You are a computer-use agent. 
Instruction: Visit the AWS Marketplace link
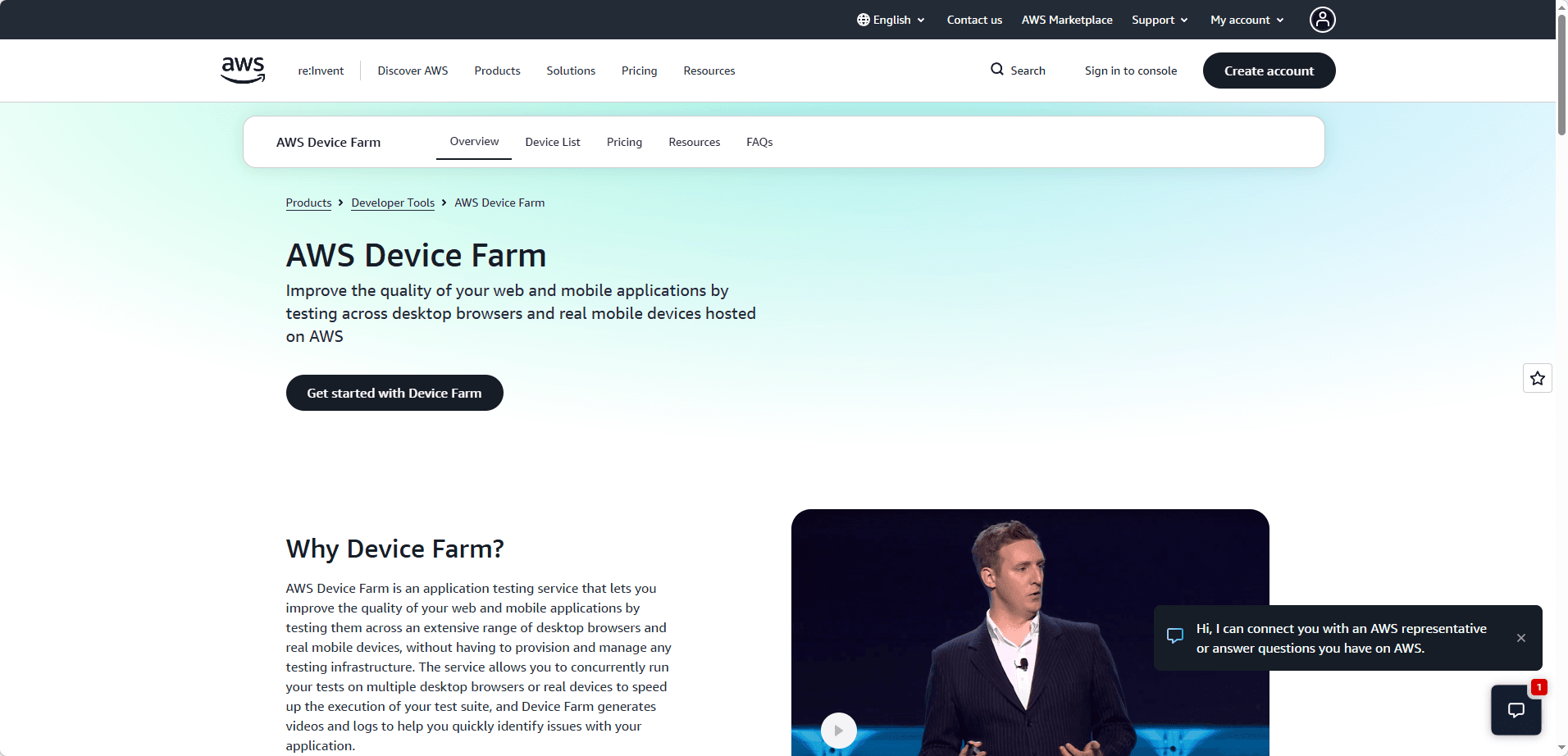click(x=1067, y=20)
